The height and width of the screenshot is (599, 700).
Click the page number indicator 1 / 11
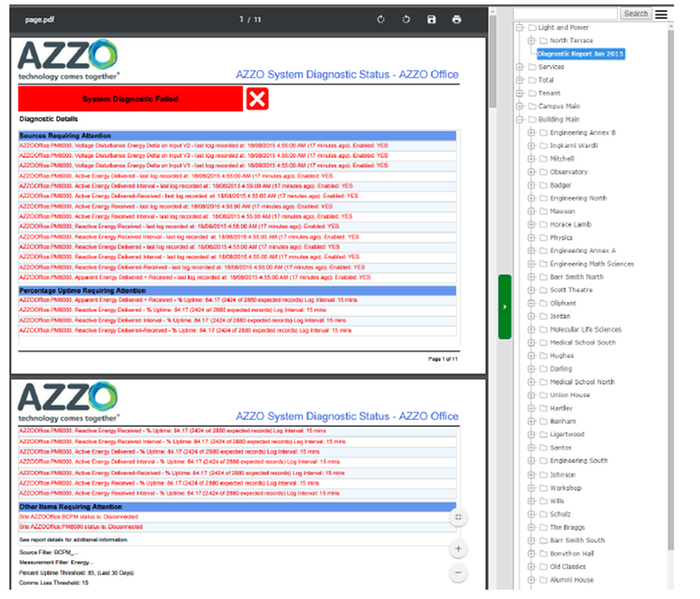[250, 20]
